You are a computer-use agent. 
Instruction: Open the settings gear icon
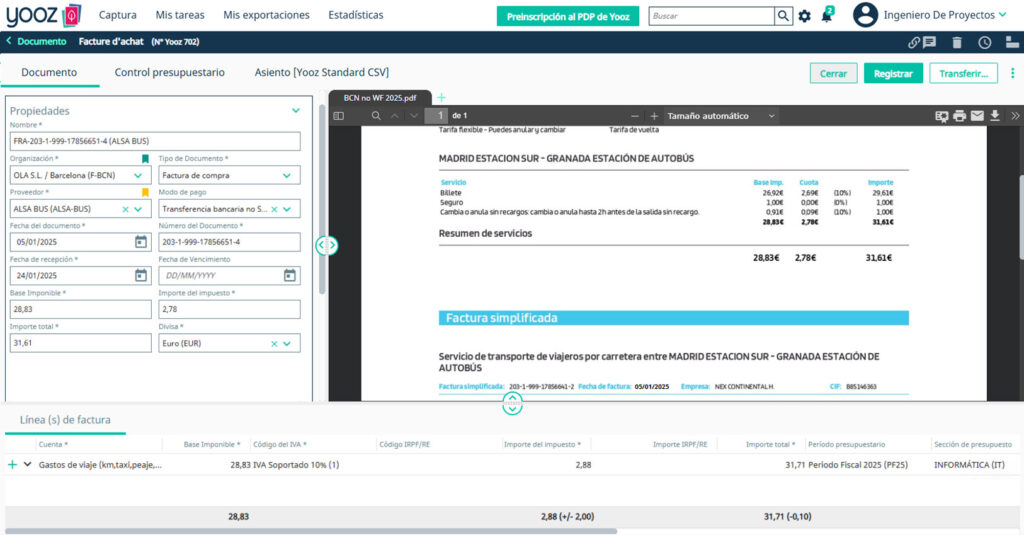(805, 16)
